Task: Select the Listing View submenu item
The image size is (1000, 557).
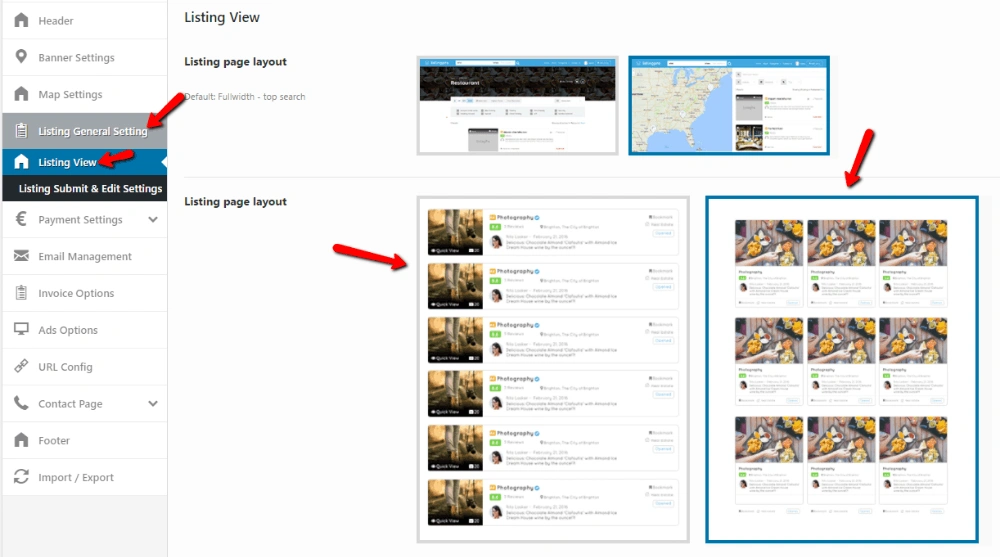Action: [x=67, y=162]
